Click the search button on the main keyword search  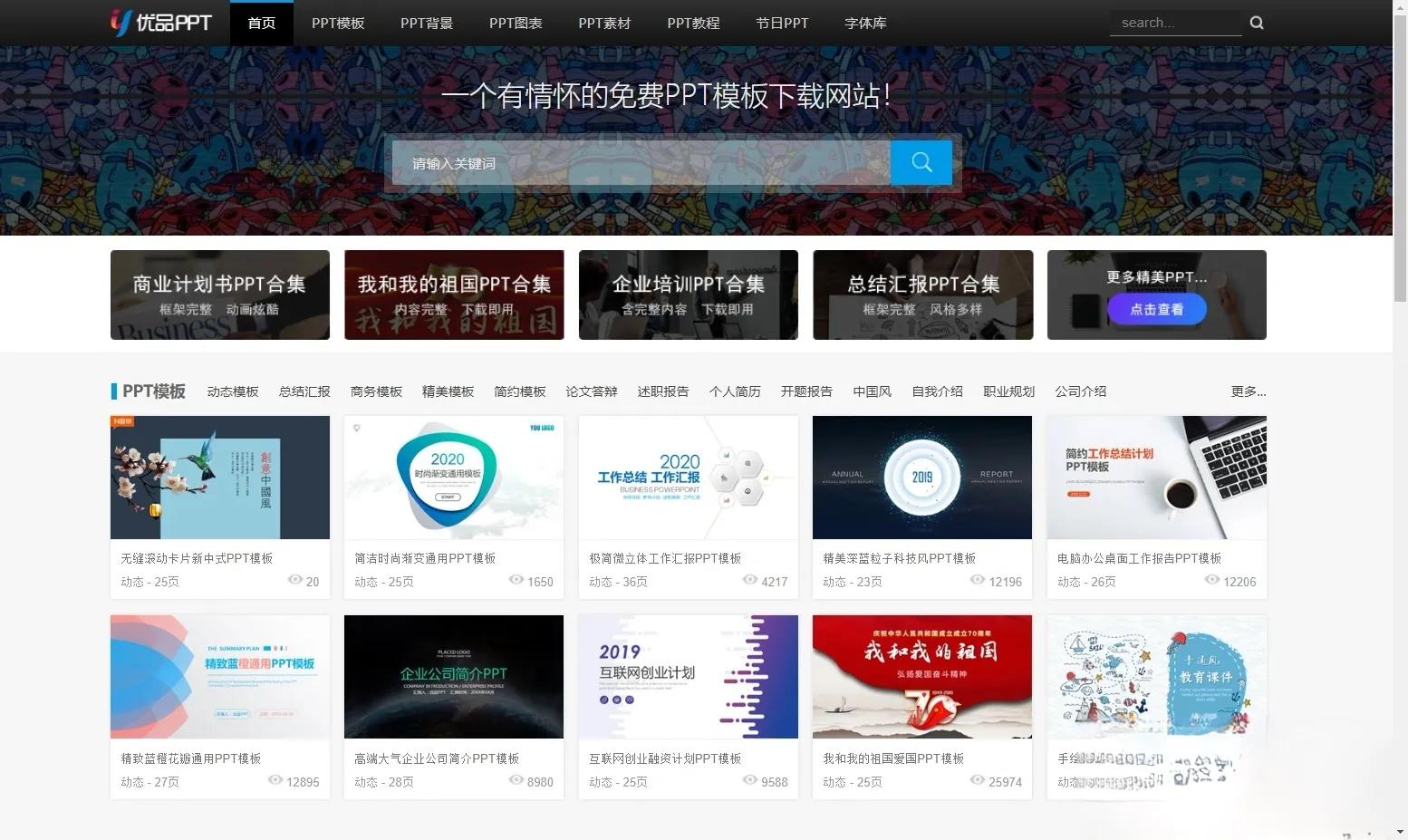[x=921, y=162]
